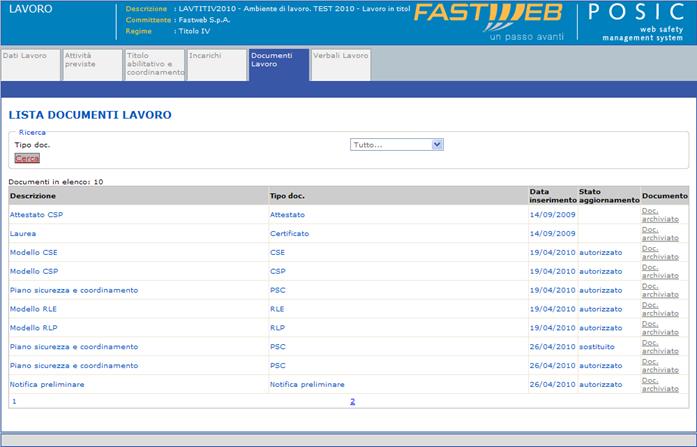Click the Certificato type cell

289,234
